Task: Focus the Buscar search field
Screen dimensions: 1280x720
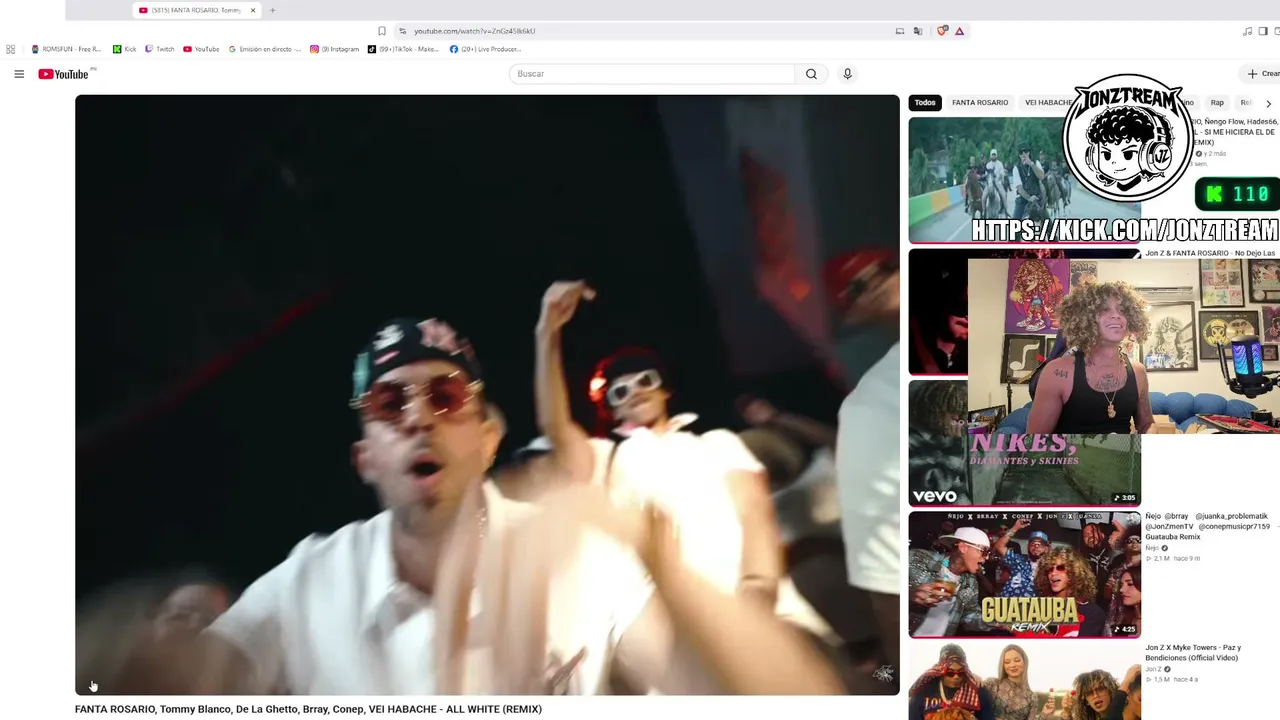Action: click(652, 74)
